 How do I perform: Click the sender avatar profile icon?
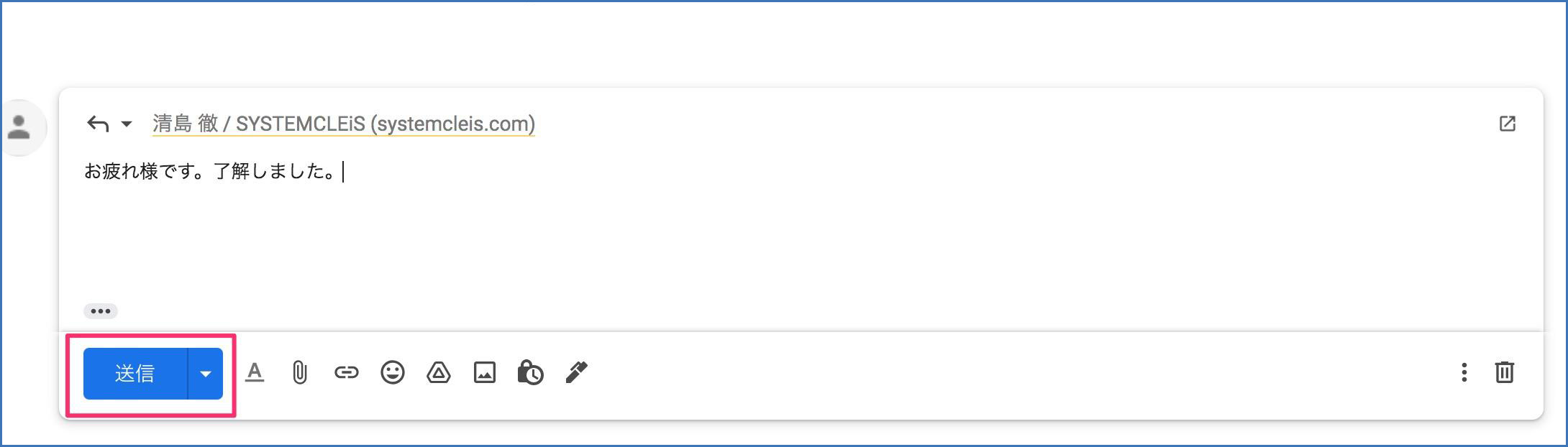point(19,128)
